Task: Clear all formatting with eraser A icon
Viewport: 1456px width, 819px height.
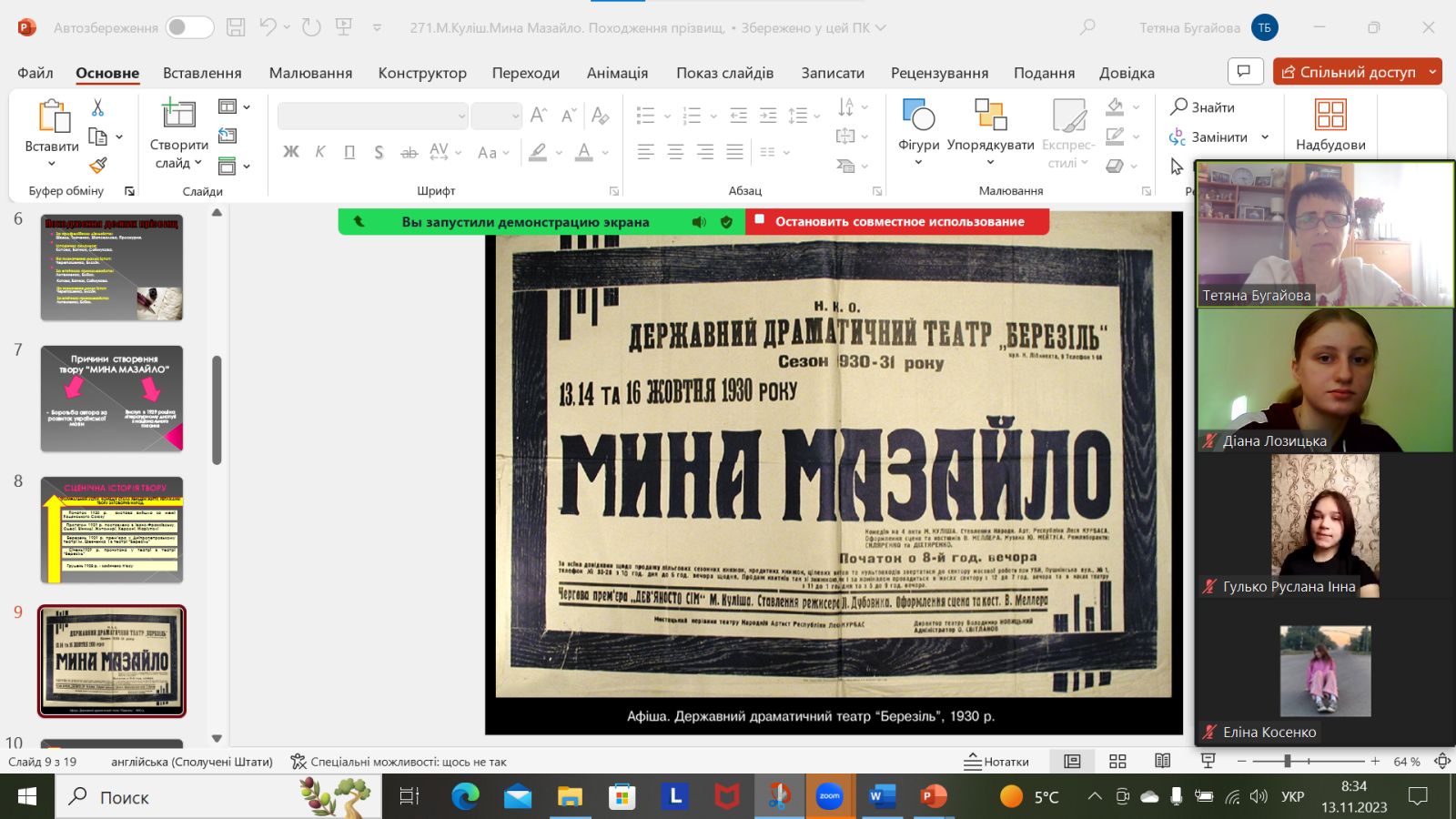Action: [600, 115]
